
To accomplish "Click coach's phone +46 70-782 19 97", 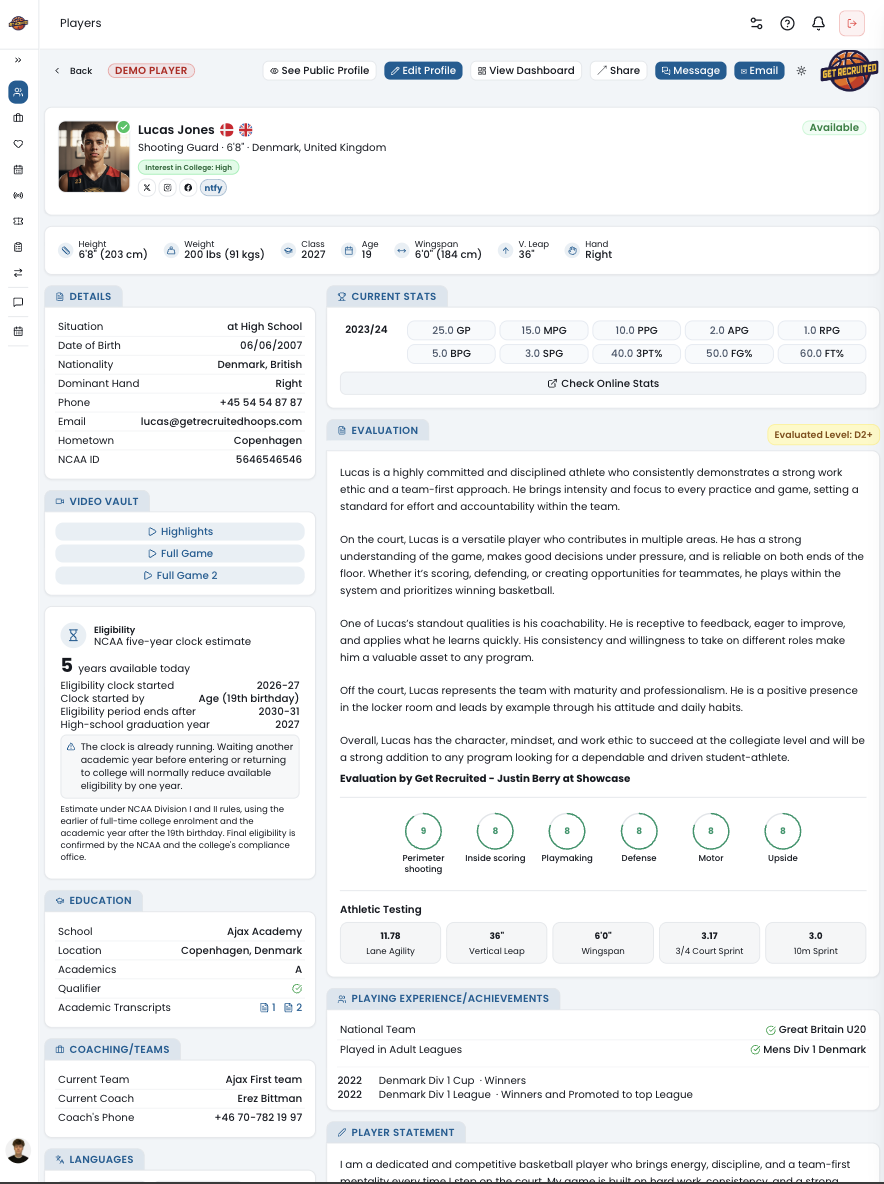I will coord(258,1118).
